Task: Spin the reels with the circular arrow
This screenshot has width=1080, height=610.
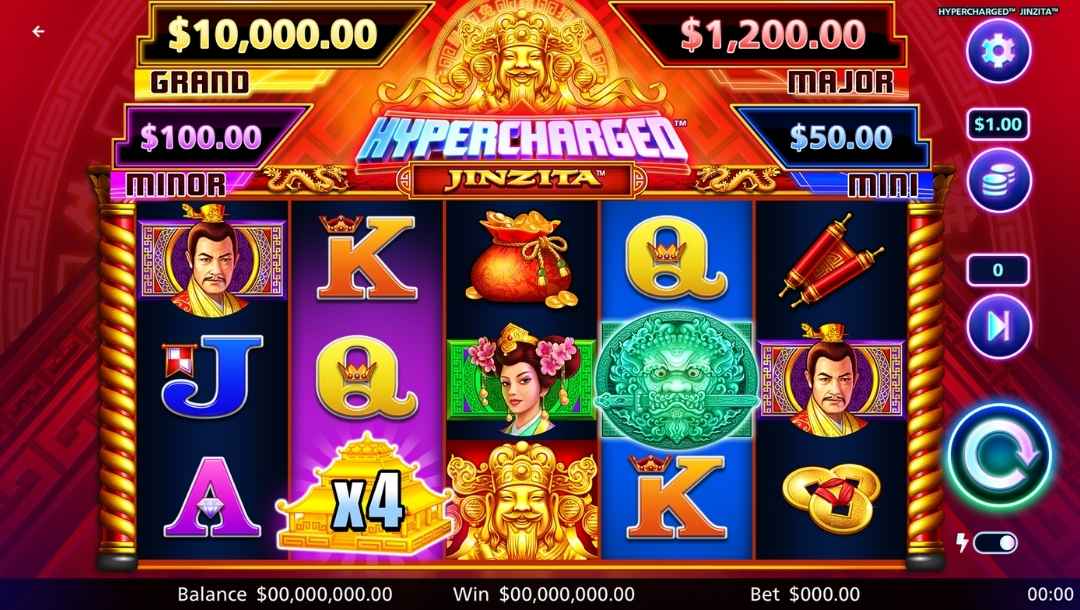Action: pyautogui.click(x=999, y=458)
